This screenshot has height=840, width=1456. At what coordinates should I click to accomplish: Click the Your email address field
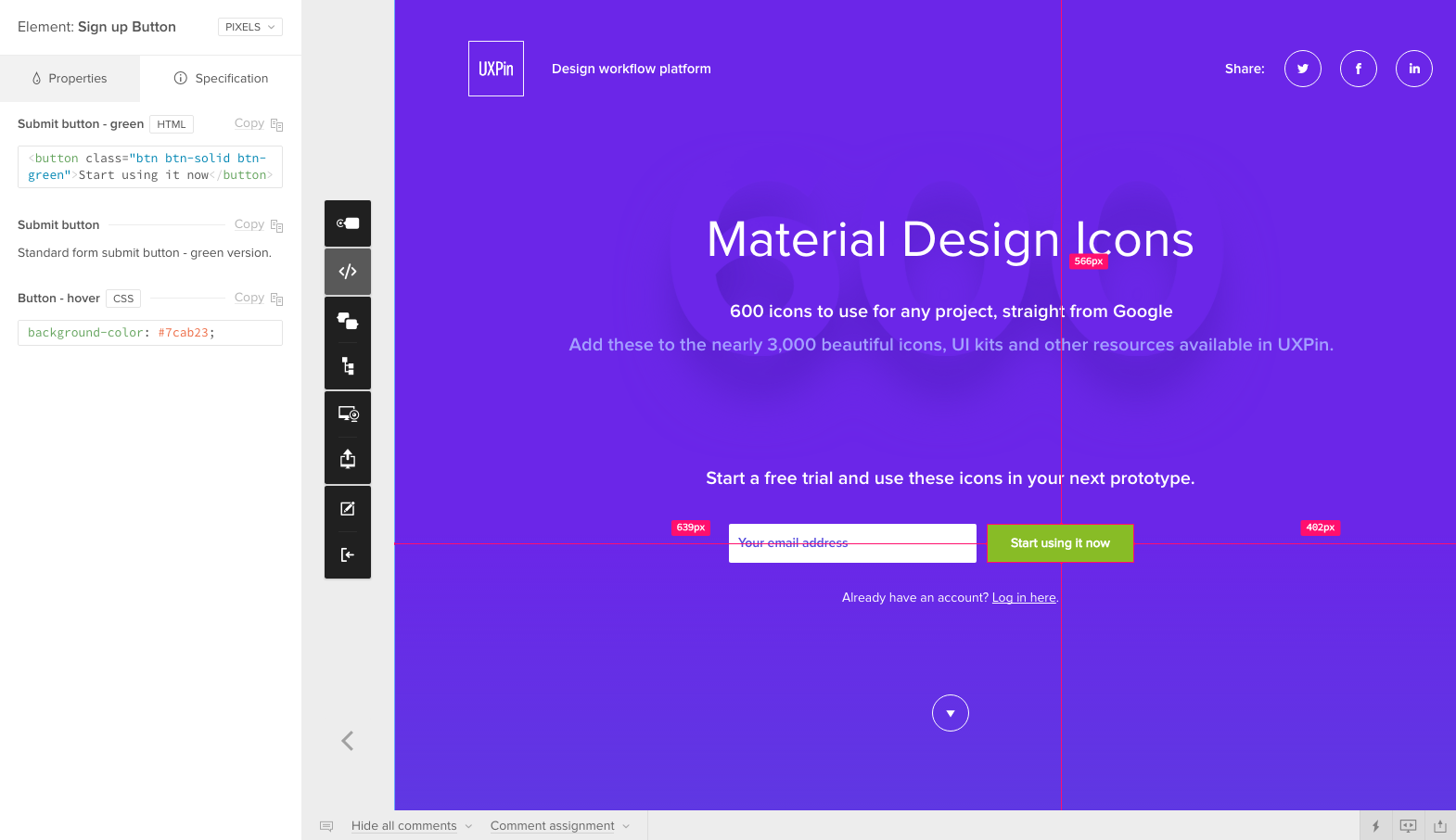point(852,543)
